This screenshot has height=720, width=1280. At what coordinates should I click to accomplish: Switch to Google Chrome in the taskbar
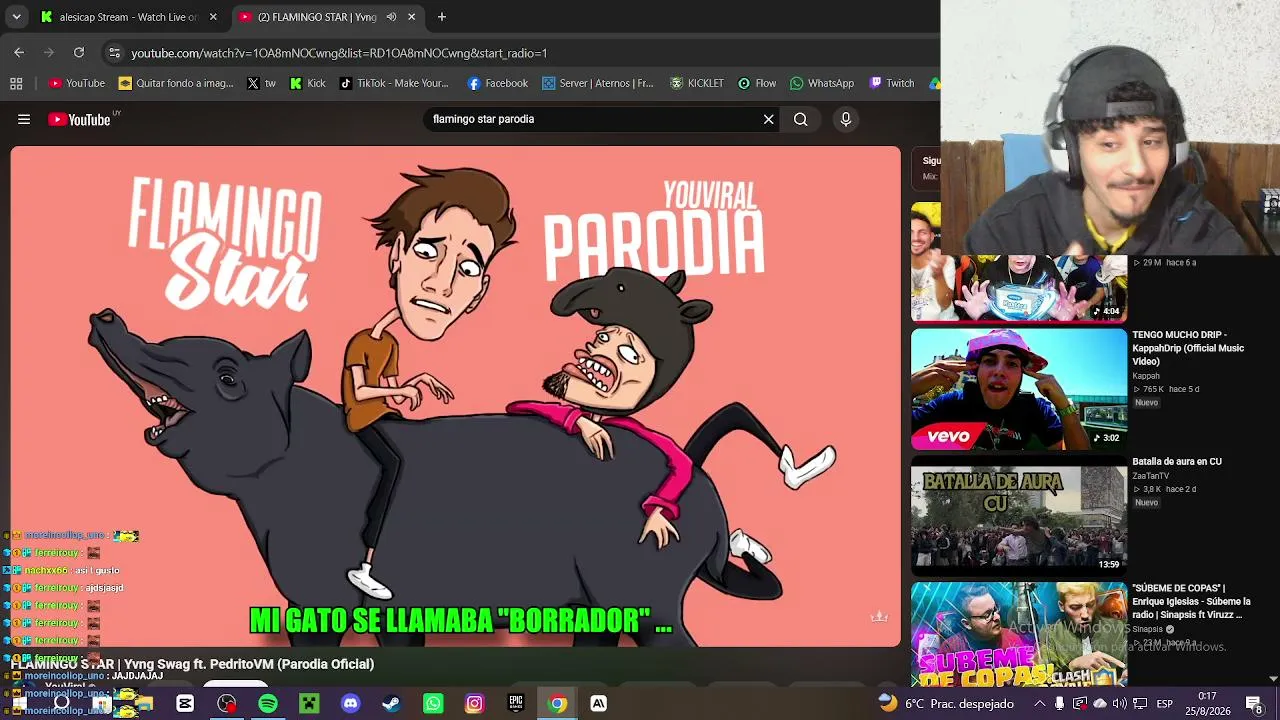[x=557, y=704]
